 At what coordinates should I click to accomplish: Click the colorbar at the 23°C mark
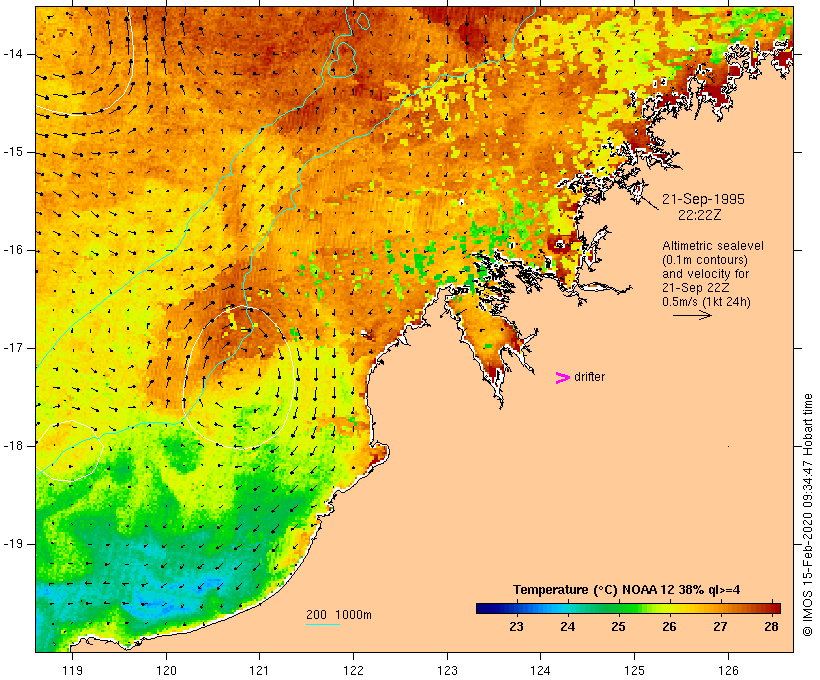click(x=517, y=608)
